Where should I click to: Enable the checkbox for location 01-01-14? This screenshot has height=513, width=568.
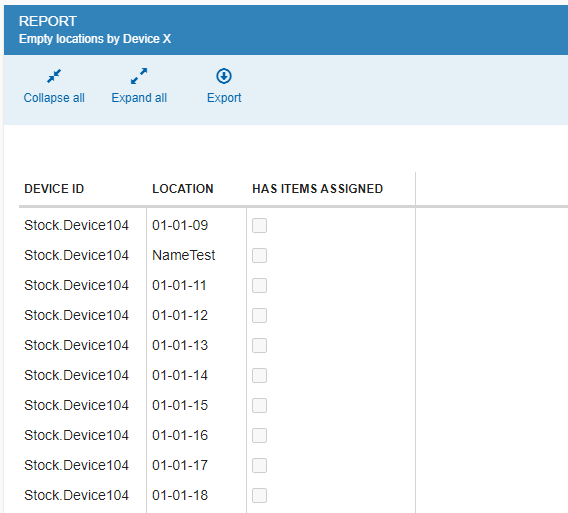[259, 375]
